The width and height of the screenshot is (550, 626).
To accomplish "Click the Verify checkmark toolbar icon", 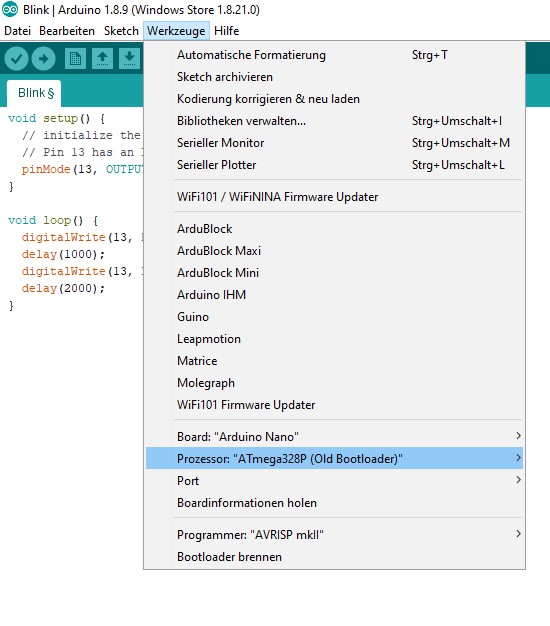I will tap(16, 59).
